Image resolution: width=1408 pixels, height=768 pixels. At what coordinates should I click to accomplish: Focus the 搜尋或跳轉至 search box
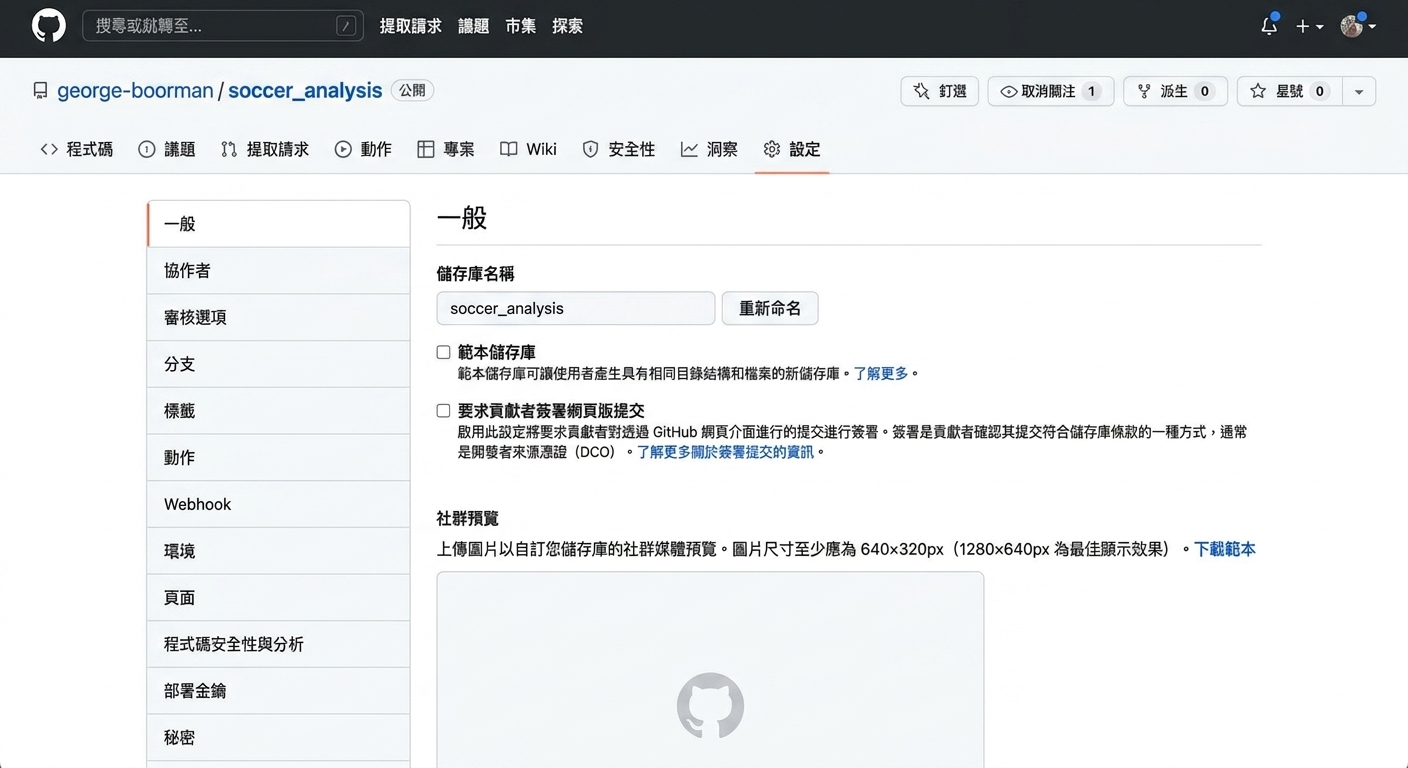pyautogui.click(x=222, y=26)
